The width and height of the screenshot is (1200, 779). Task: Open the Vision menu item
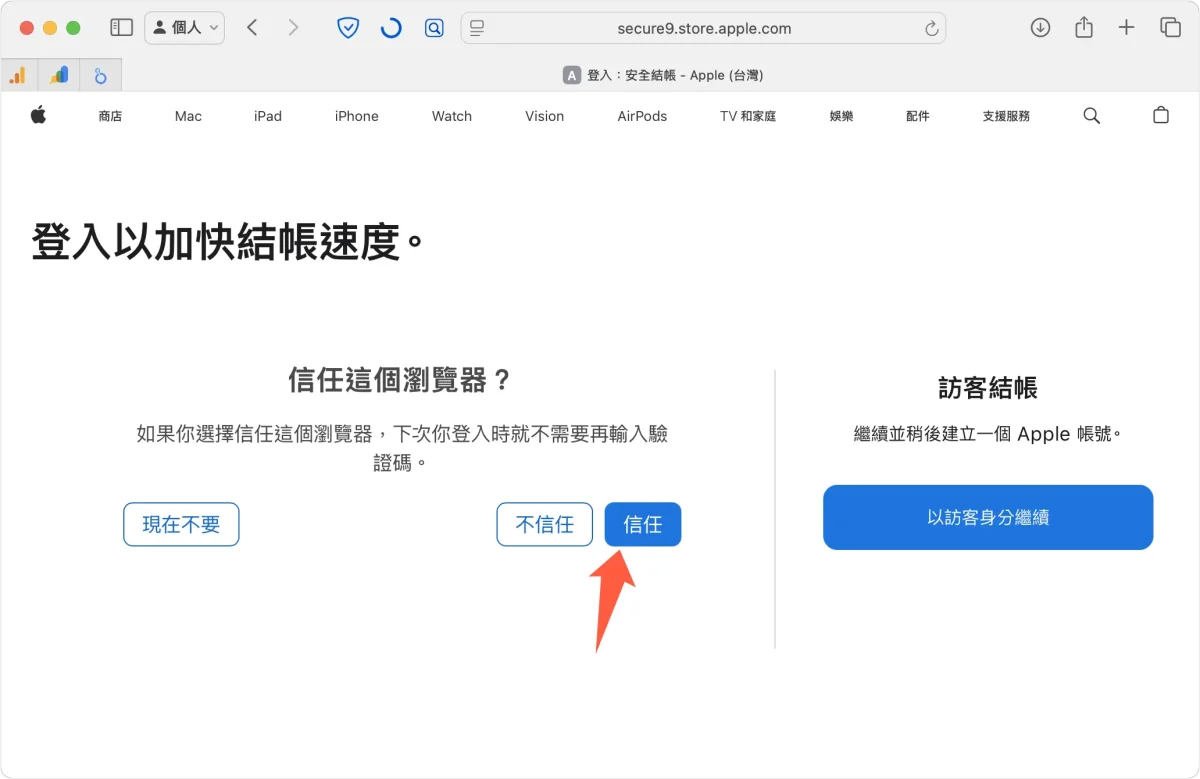pos(545,116)
